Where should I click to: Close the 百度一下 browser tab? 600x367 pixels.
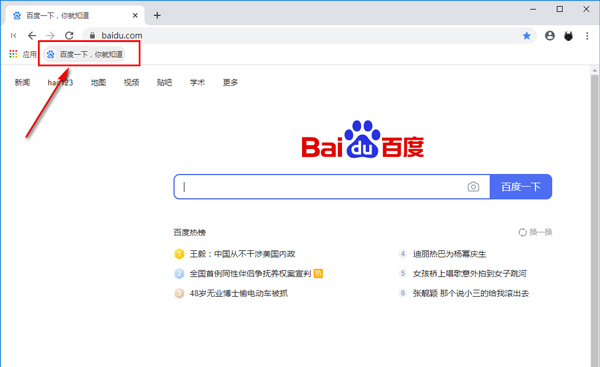(x=135, y=15)
